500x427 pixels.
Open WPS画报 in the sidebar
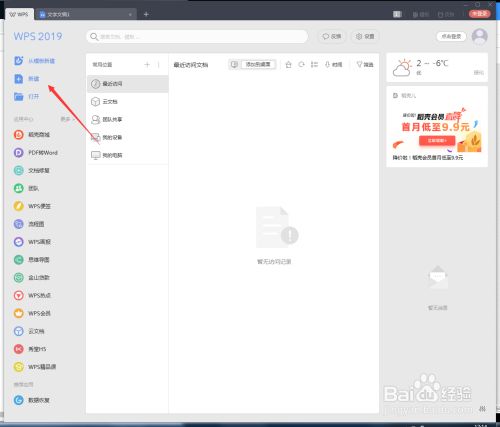(x=32, y=242)
